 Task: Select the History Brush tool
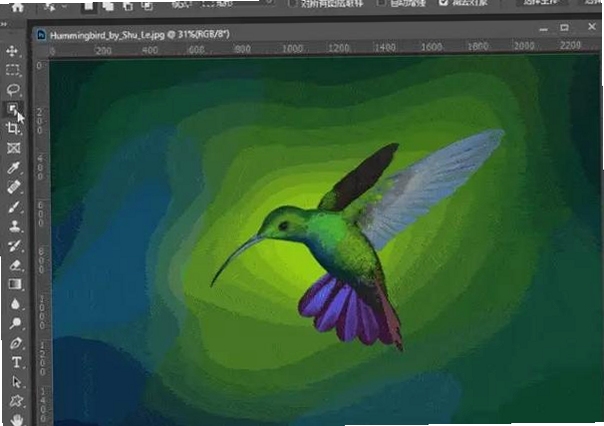click(x=15, y=246)
